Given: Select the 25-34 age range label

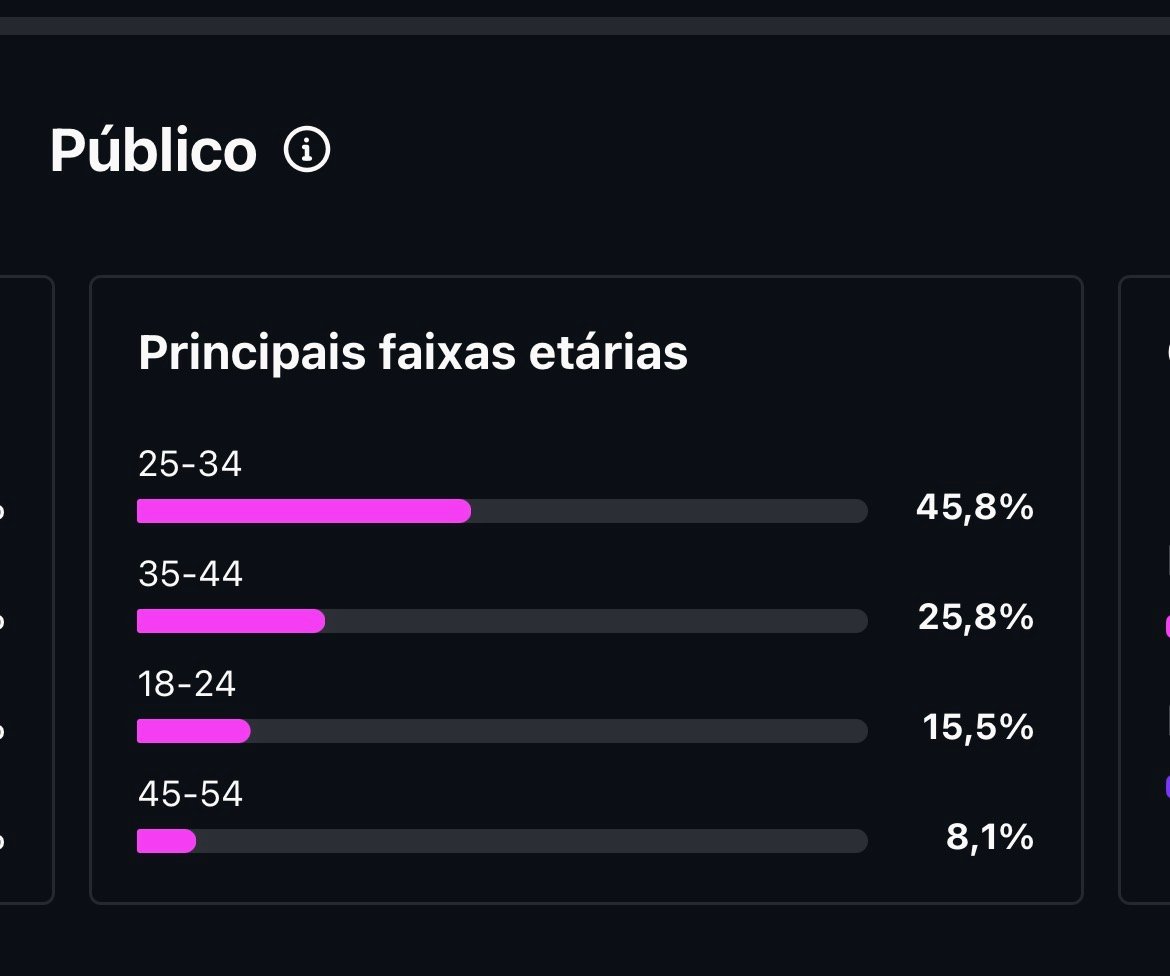Looking at the screenshot, I should (190, 465).
